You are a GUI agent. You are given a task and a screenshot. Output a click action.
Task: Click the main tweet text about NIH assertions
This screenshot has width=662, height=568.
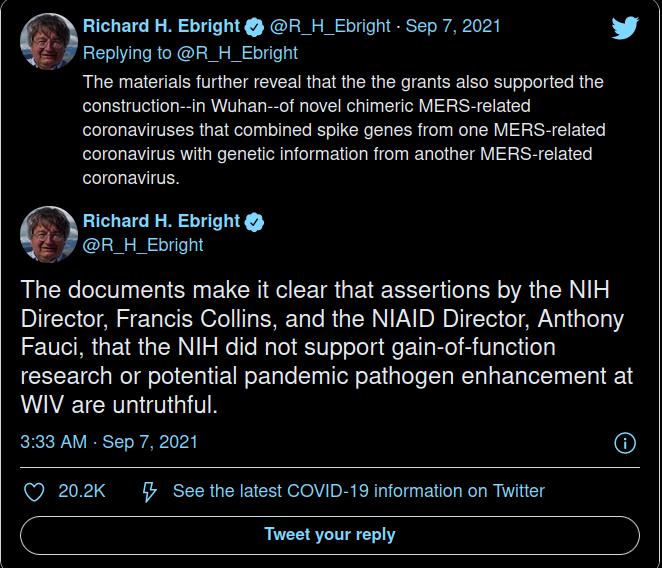click(327, 347)
